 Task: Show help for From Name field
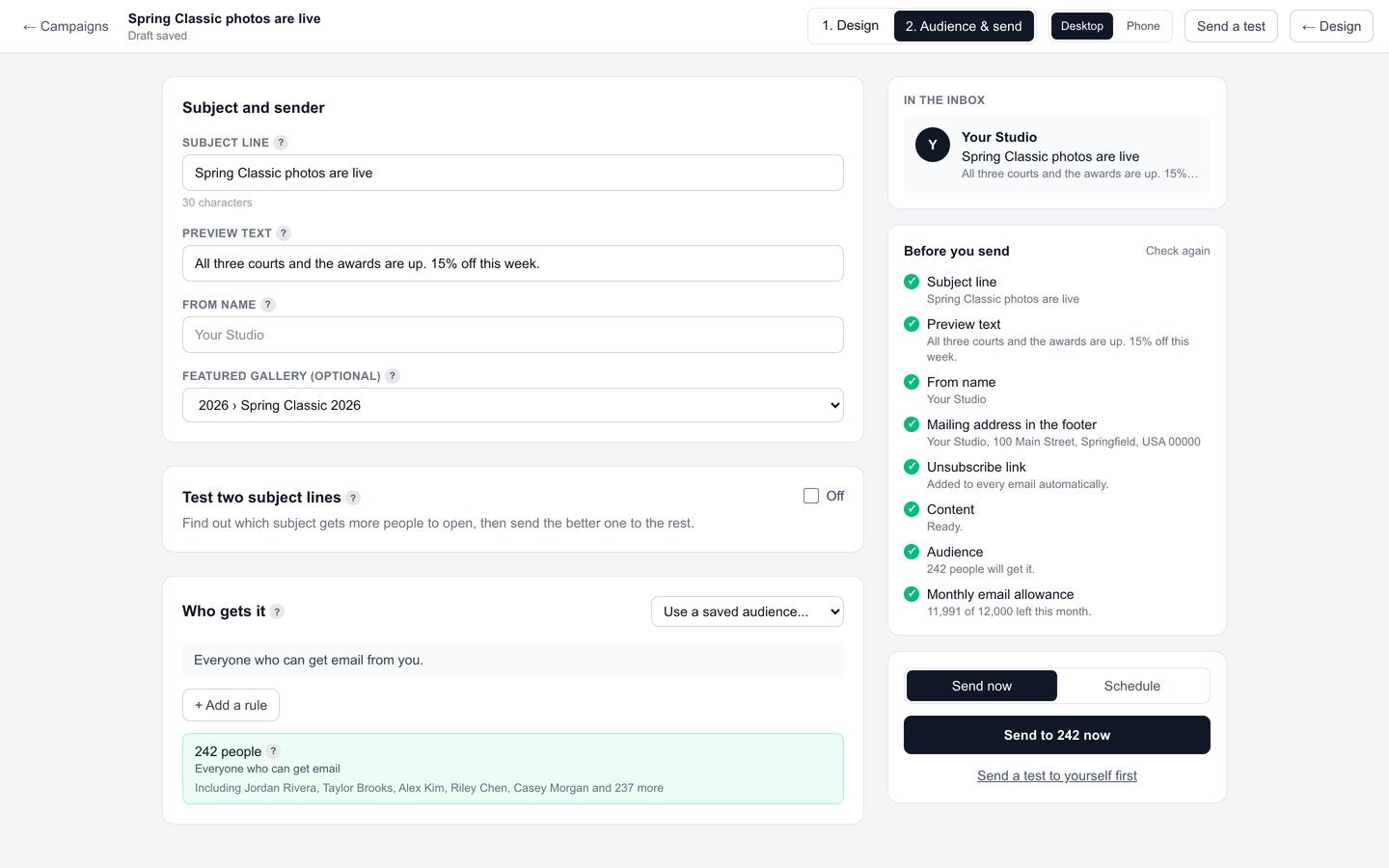(268, 305)
